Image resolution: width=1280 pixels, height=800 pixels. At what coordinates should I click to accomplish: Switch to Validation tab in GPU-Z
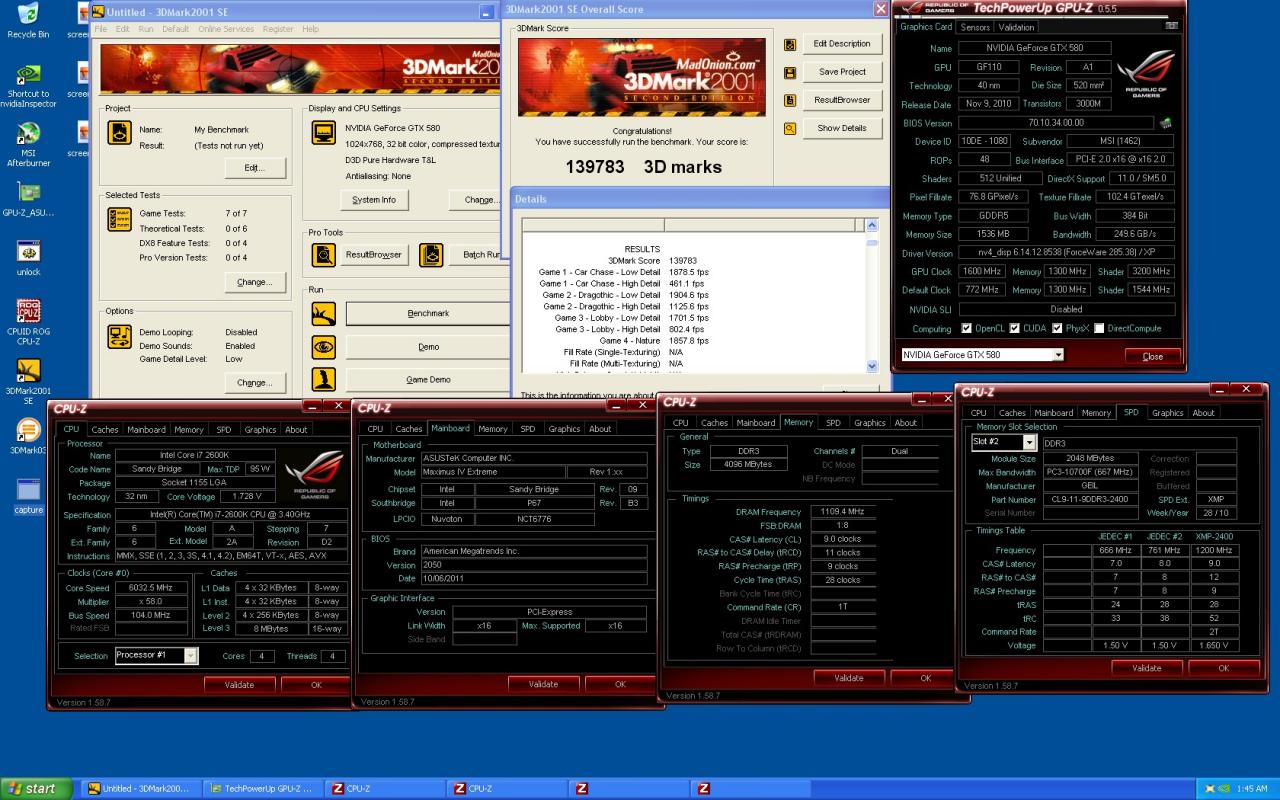tap(1016, 27)
